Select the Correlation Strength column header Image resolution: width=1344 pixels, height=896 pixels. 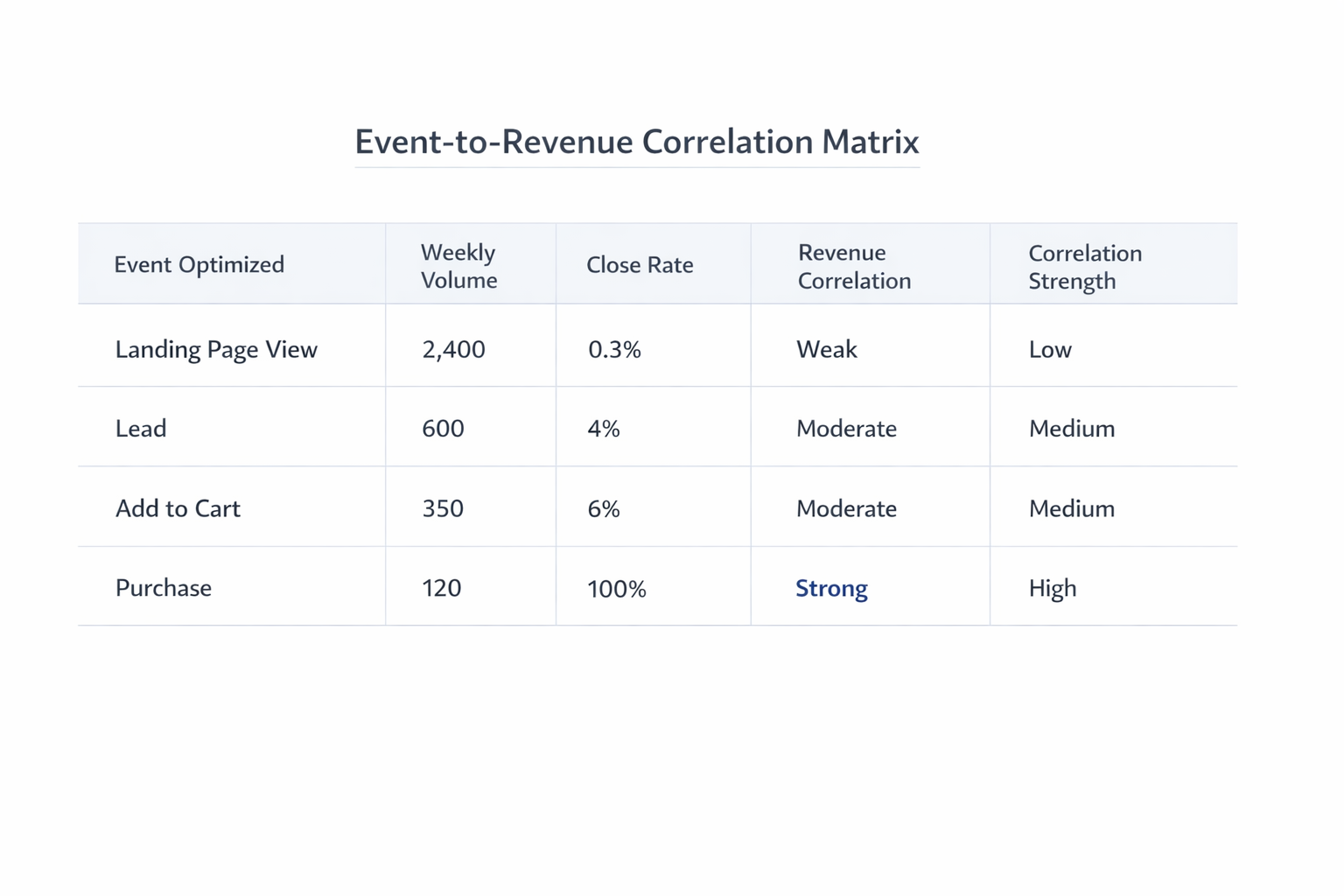pyautogui.click(x=1085, y=266)
